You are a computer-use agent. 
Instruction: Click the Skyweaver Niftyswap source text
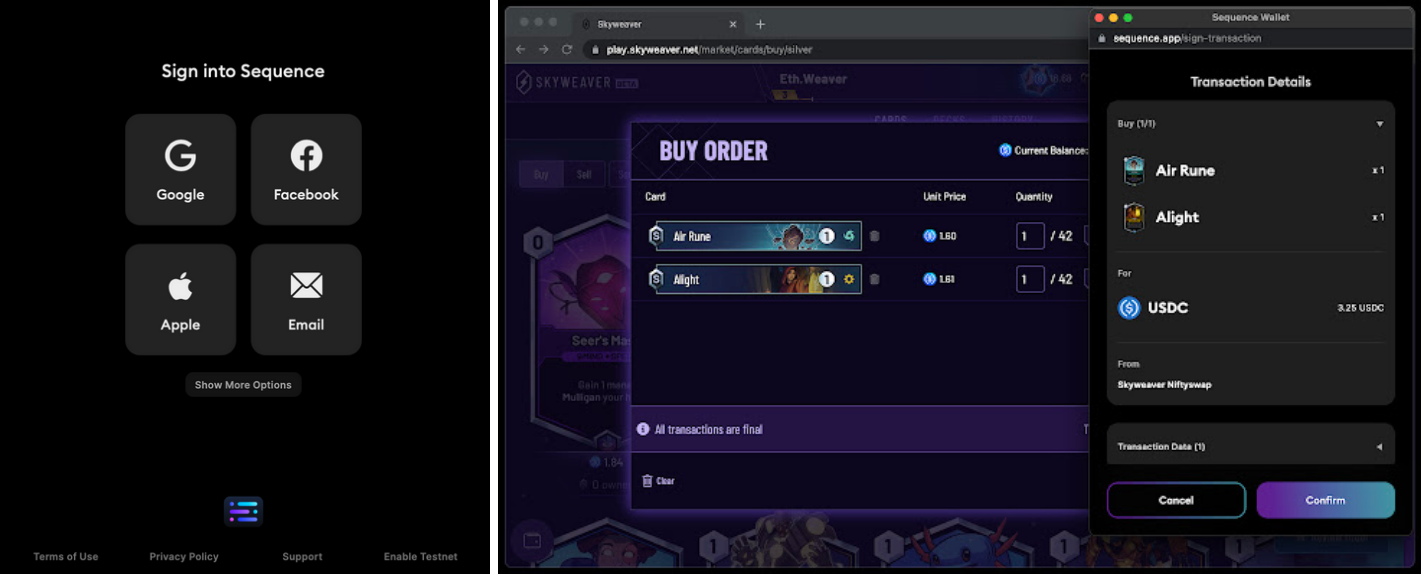[1164, 385]
